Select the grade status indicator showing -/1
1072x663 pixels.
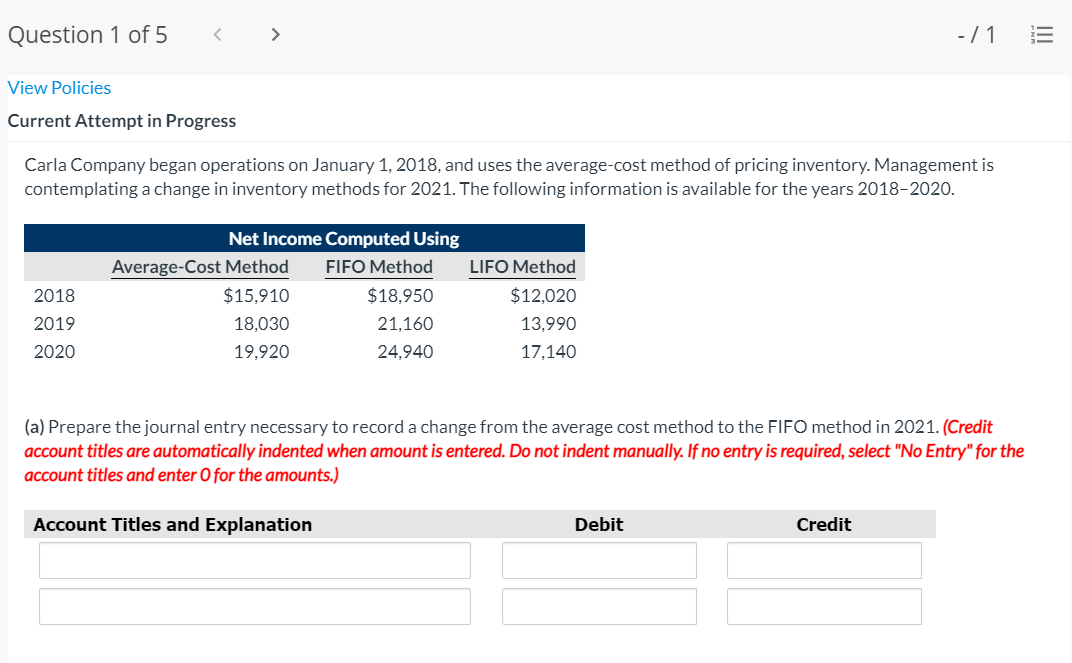coord(973,33)
